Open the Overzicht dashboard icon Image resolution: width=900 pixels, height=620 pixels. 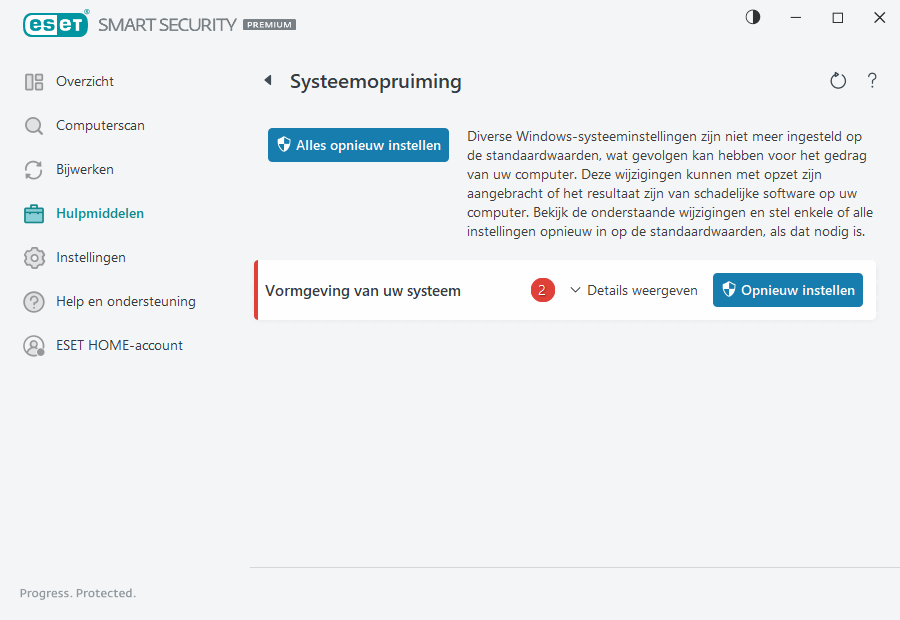[33, 81]
